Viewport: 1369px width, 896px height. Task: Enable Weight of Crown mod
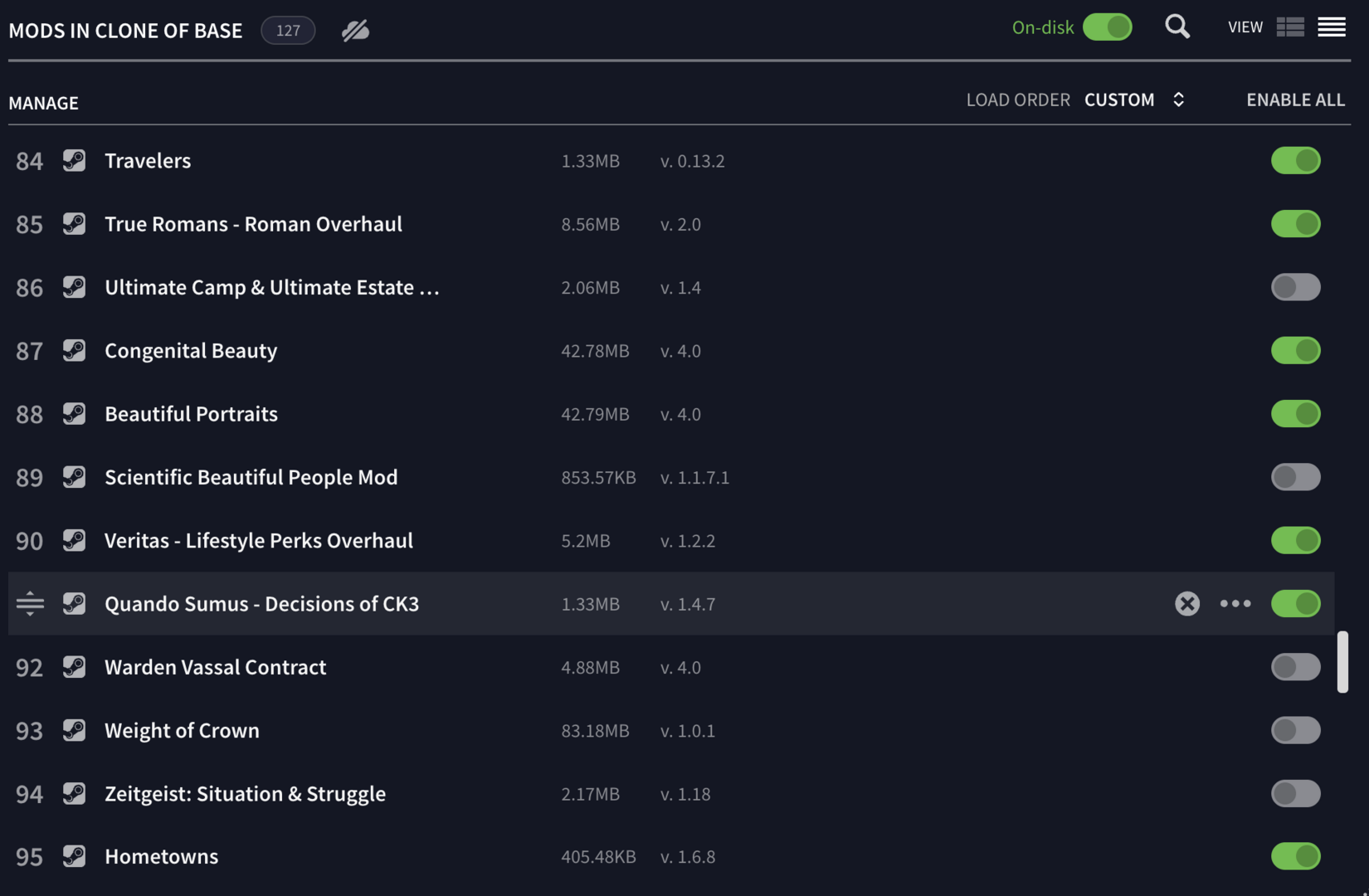click(1296, 730)
